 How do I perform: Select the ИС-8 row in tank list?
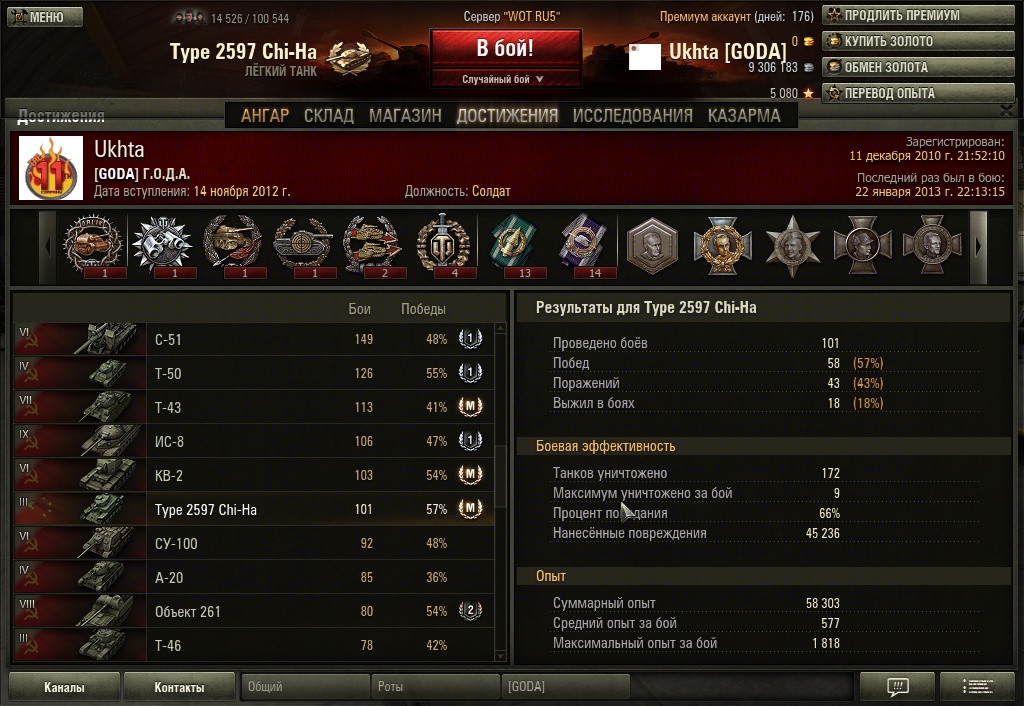coord(254,441)
